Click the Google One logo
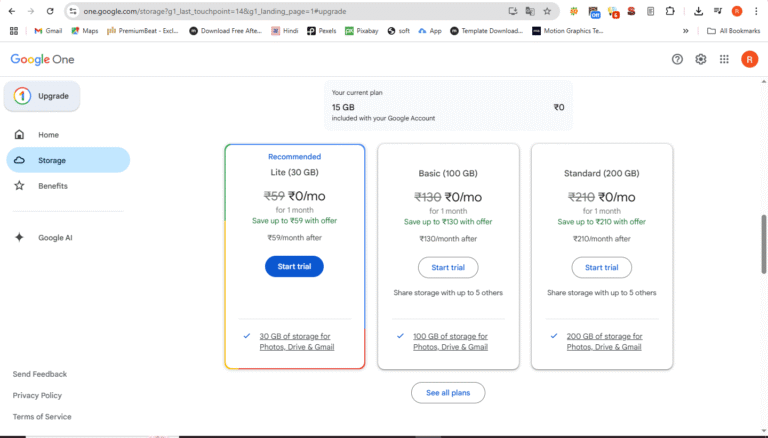This screenshot has height=438, width=768. 42,59
